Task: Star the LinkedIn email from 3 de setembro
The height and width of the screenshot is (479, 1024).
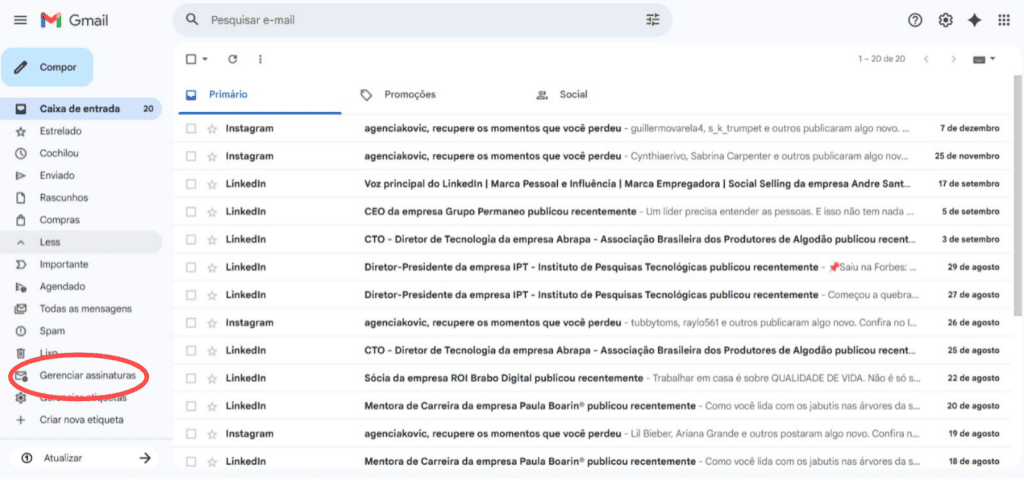Action: [212, 240]
